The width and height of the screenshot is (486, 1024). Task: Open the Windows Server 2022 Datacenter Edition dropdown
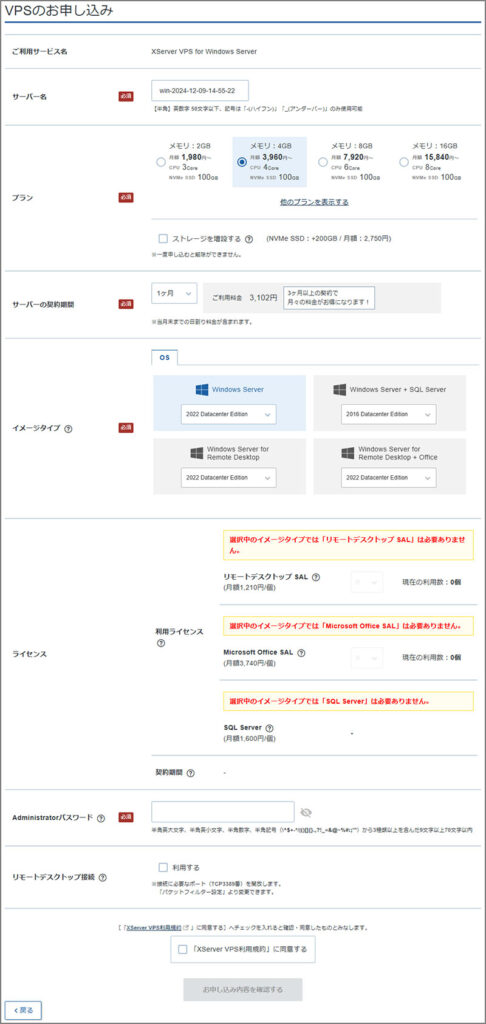point(229,414)
